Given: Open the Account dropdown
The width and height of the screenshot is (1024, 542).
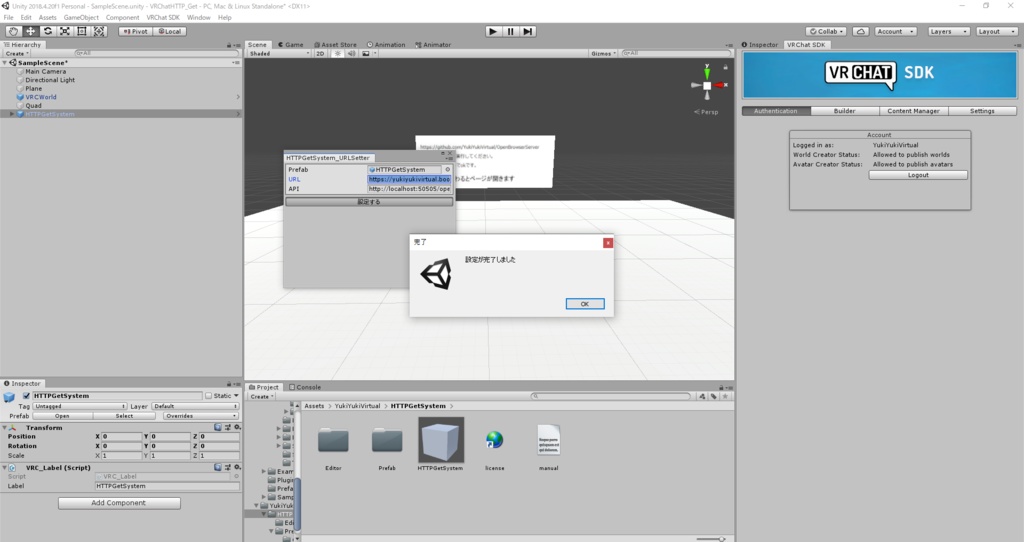Looking at the screenshot, I should 895,31.
